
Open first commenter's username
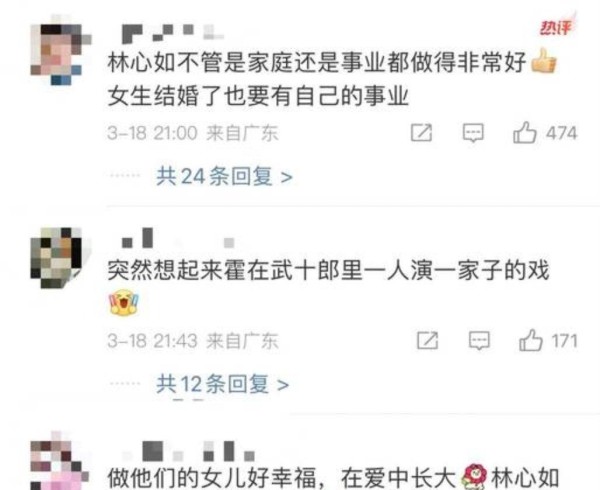172,33
